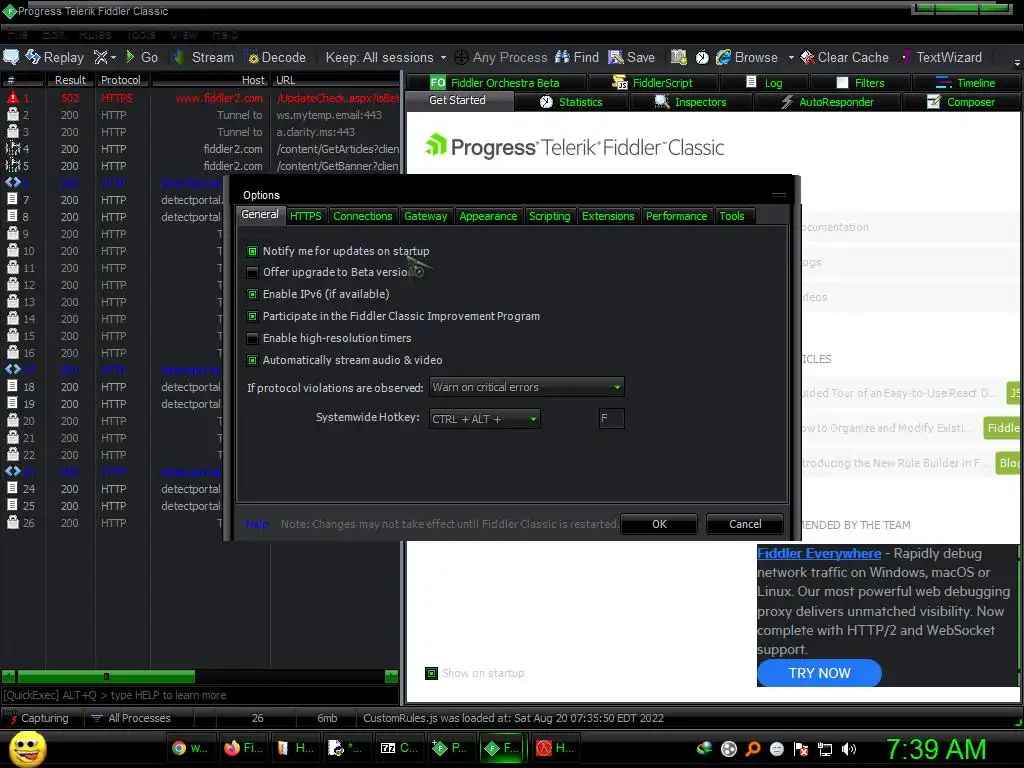Select session 2 tunnel lock icon
1024x768 pixels.
tap(12, 115)
